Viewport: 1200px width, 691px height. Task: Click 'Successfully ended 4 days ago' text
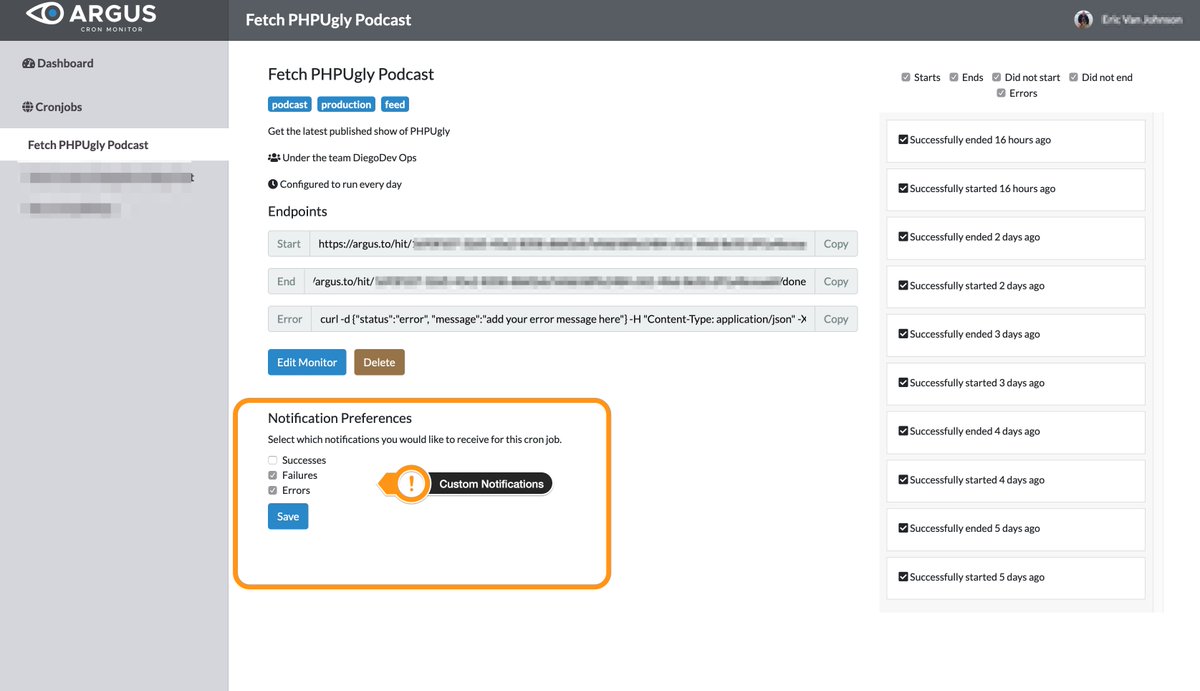pyautogui.click(x=975, y=431)
